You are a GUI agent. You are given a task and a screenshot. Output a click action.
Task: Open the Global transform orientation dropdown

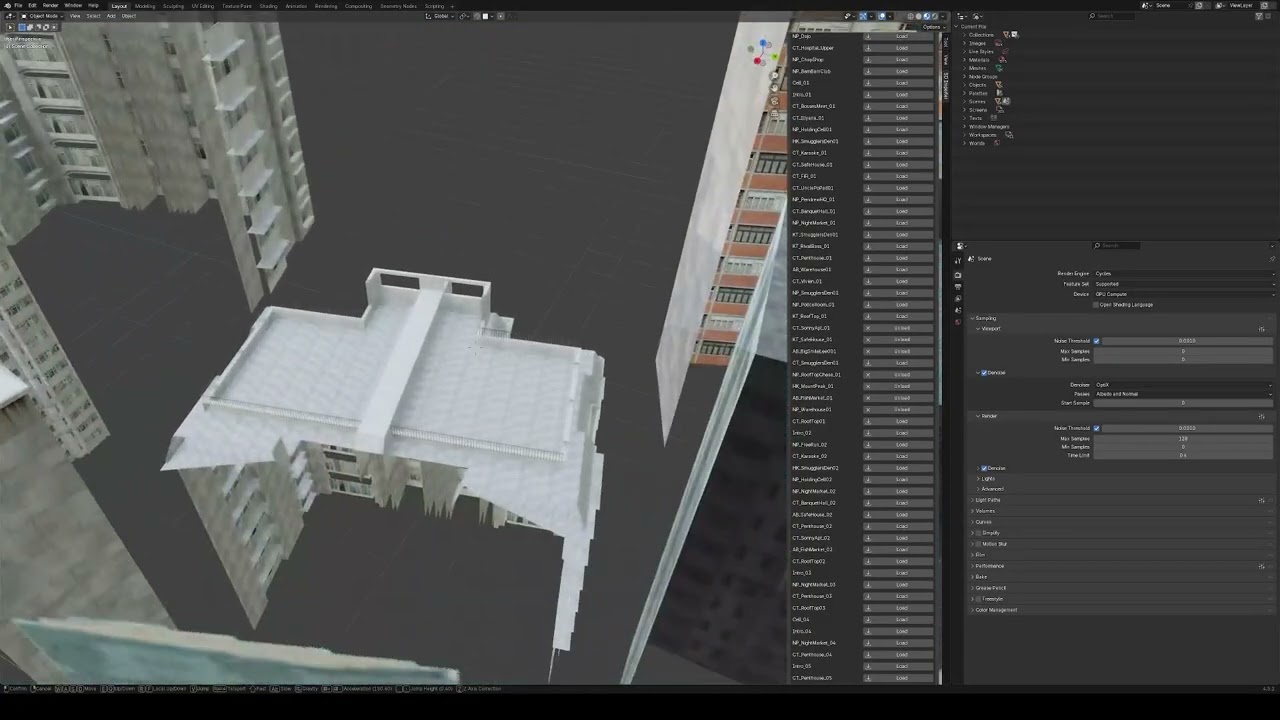(440, 16)
